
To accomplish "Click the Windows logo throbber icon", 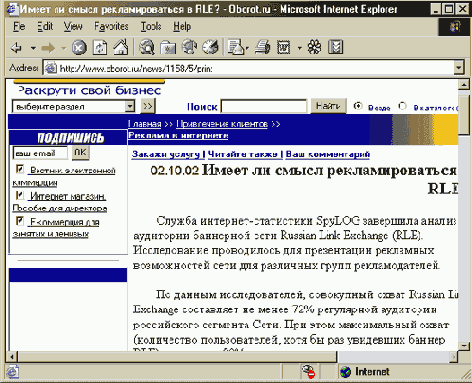I will 455,27.
